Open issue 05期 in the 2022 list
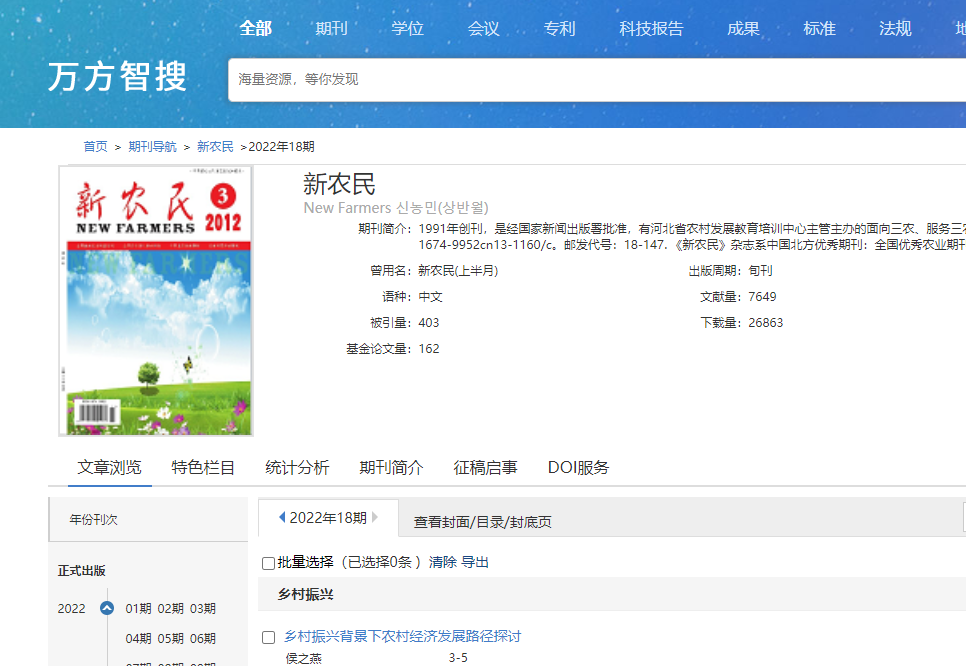Screen dimensions: 966x666 pos(169,638)
